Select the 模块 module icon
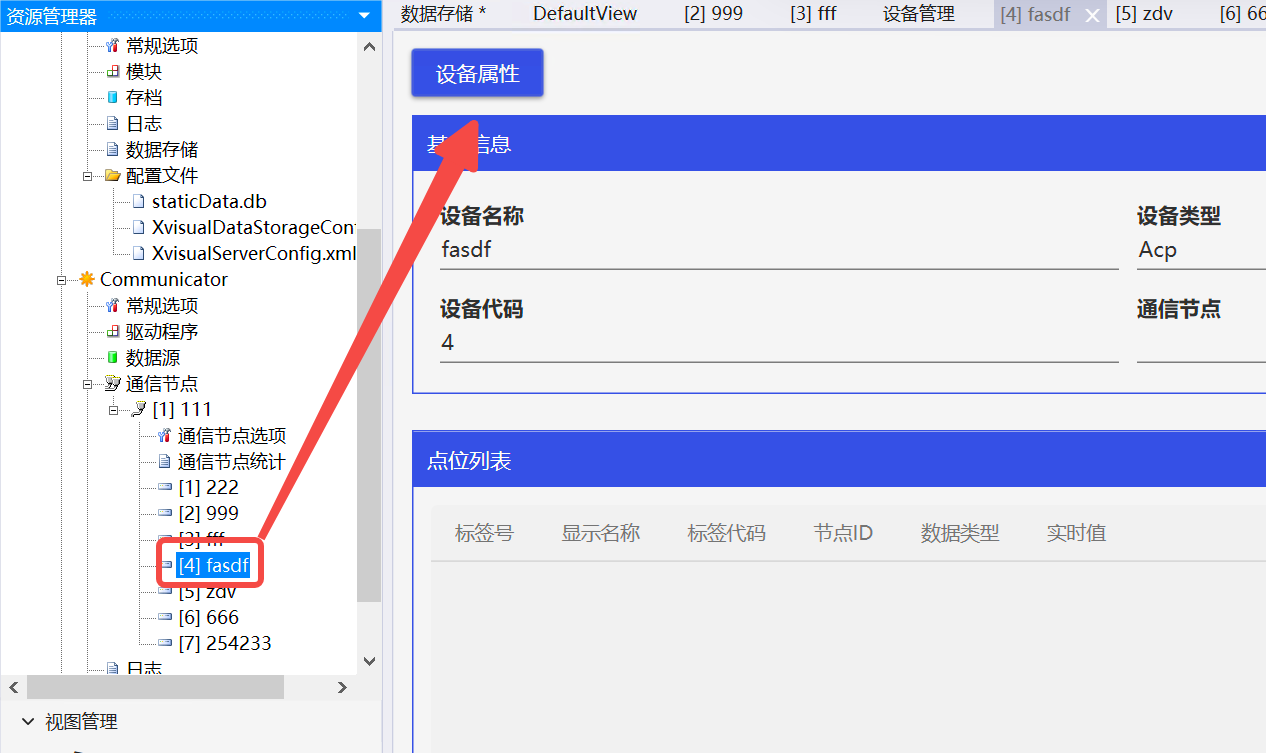This screenshot has height=753, width=1266. [x=112, y=72]
